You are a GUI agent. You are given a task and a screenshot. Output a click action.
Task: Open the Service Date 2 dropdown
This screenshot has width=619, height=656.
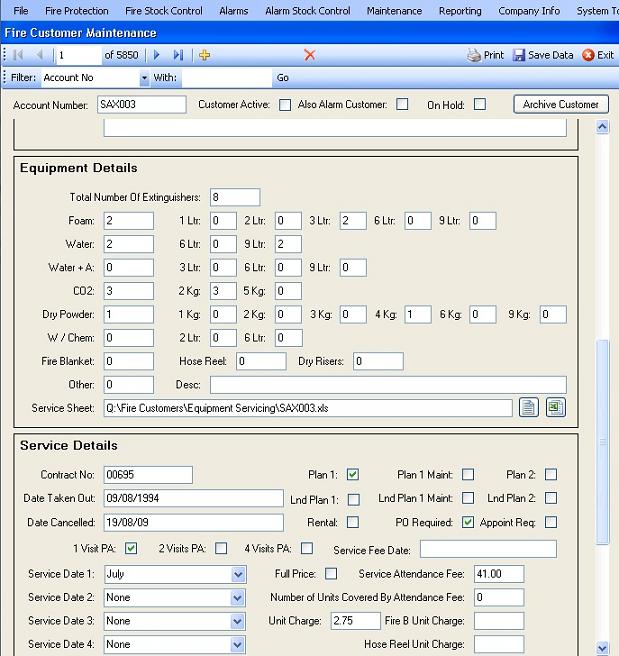point(238,598)
